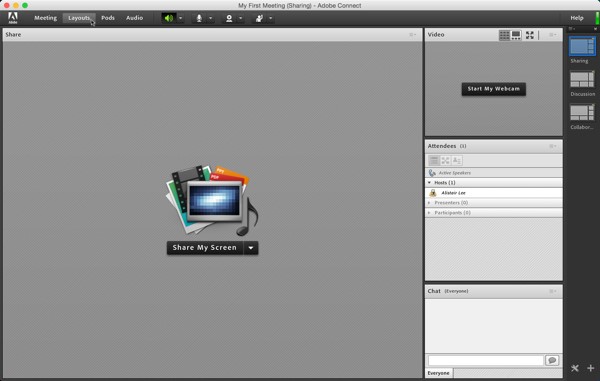Open the Share My Screen dropdown arrow
The width and height of the screenshot is (600, 381).
pos(251,248)
